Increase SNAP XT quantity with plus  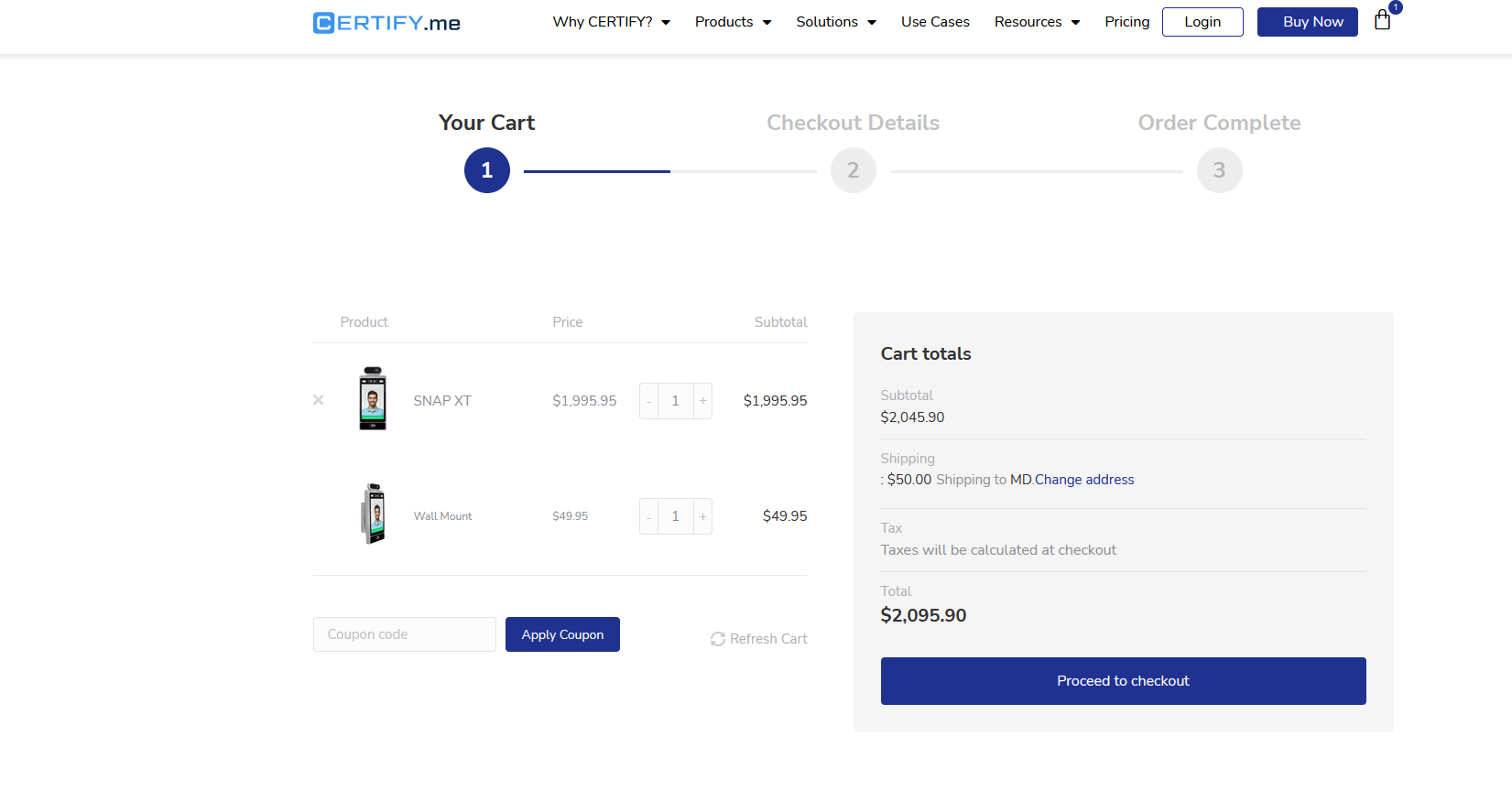[x=703, y=401]
